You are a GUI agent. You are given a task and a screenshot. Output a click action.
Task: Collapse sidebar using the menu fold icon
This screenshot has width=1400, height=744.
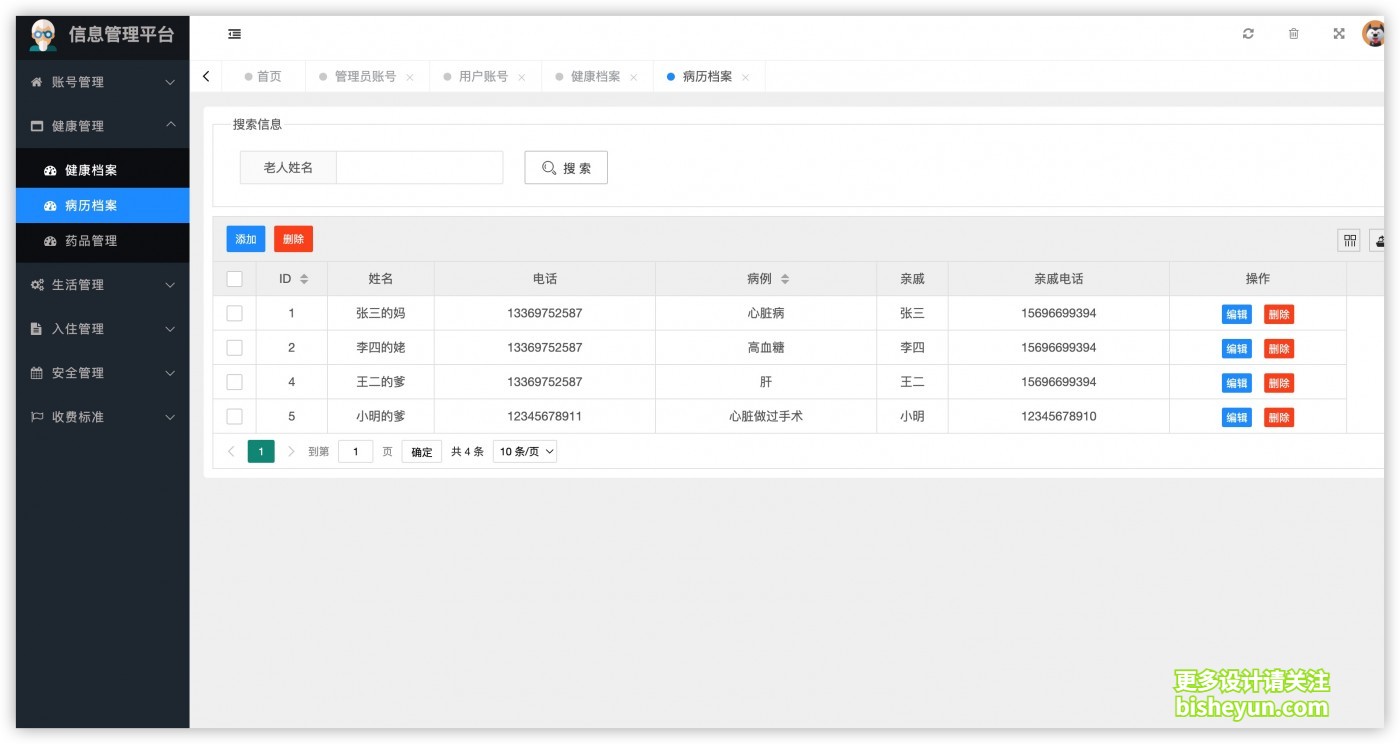tap(234, 34)
